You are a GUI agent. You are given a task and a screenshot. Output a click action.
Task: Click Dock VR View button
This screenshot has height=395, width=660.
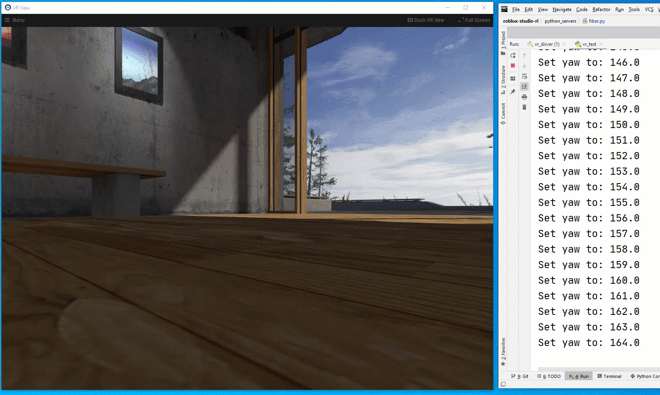click(x=426, y=20)
